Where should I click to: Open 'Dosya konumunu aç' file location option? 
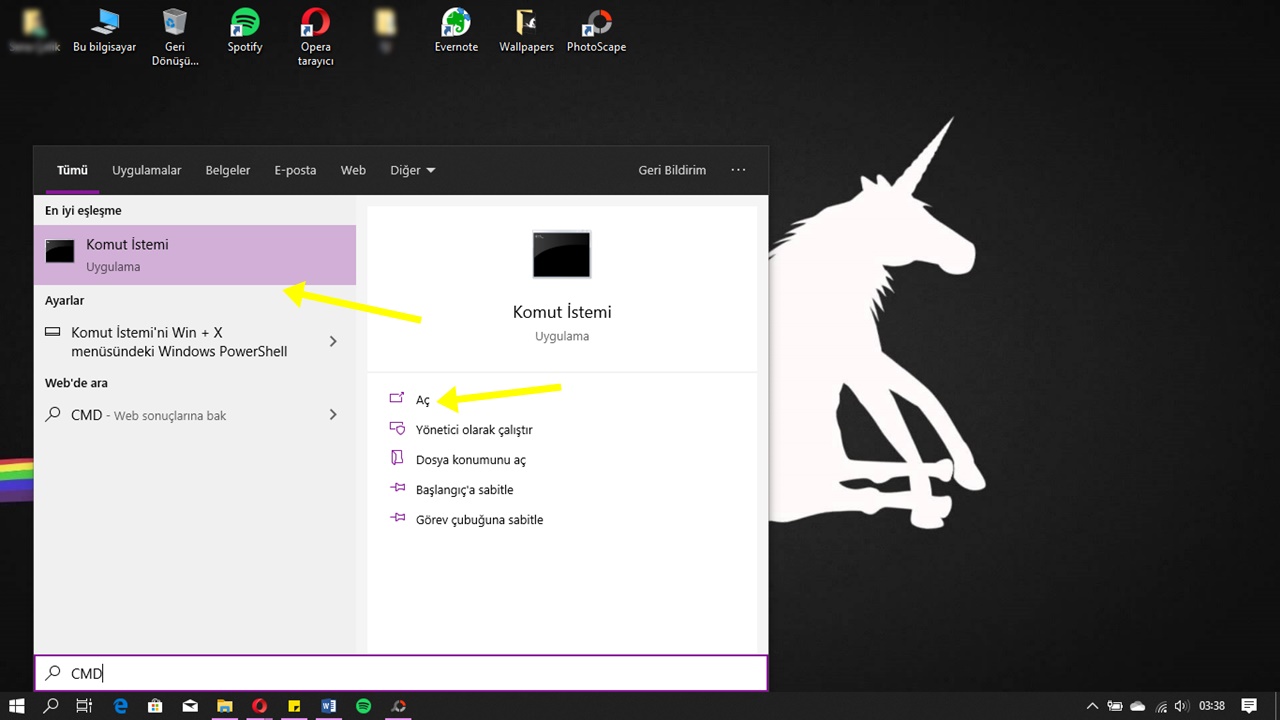470,460
